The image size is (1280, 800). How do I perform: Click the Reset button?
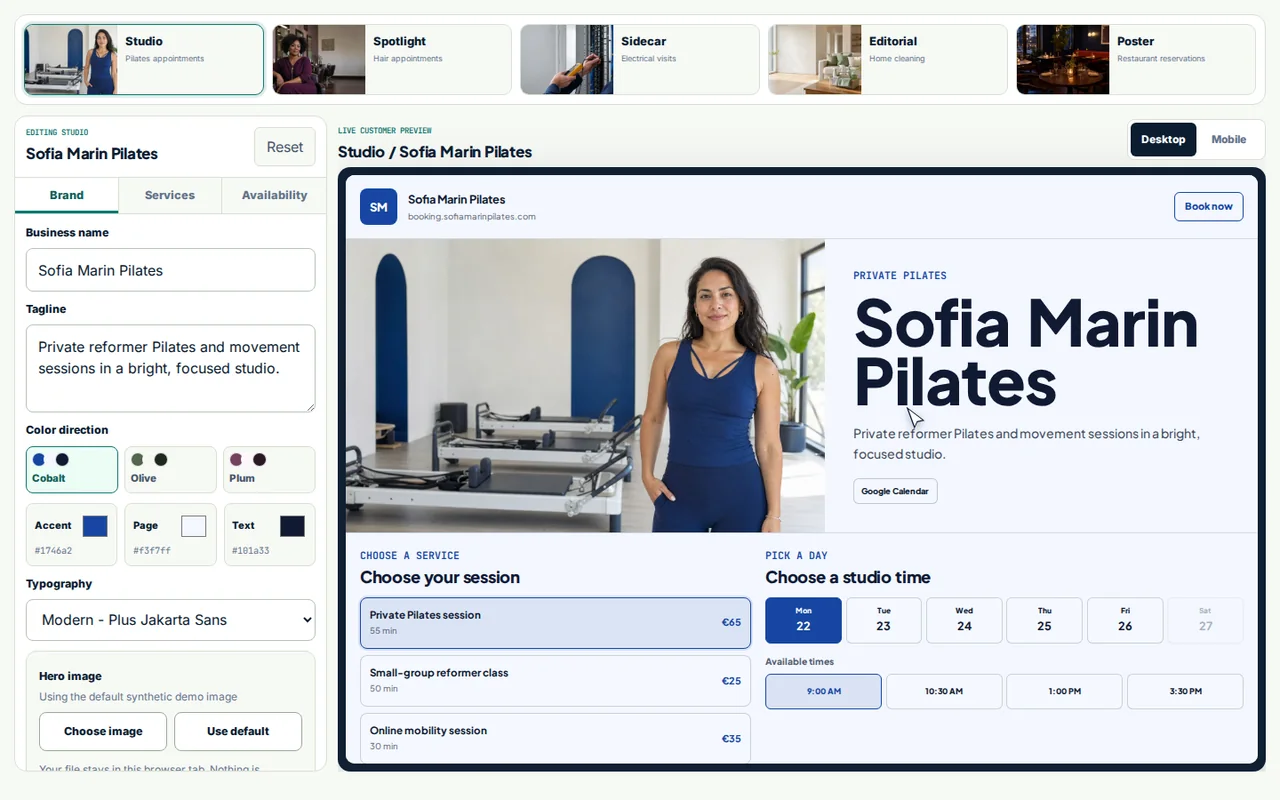coord(285,147)
